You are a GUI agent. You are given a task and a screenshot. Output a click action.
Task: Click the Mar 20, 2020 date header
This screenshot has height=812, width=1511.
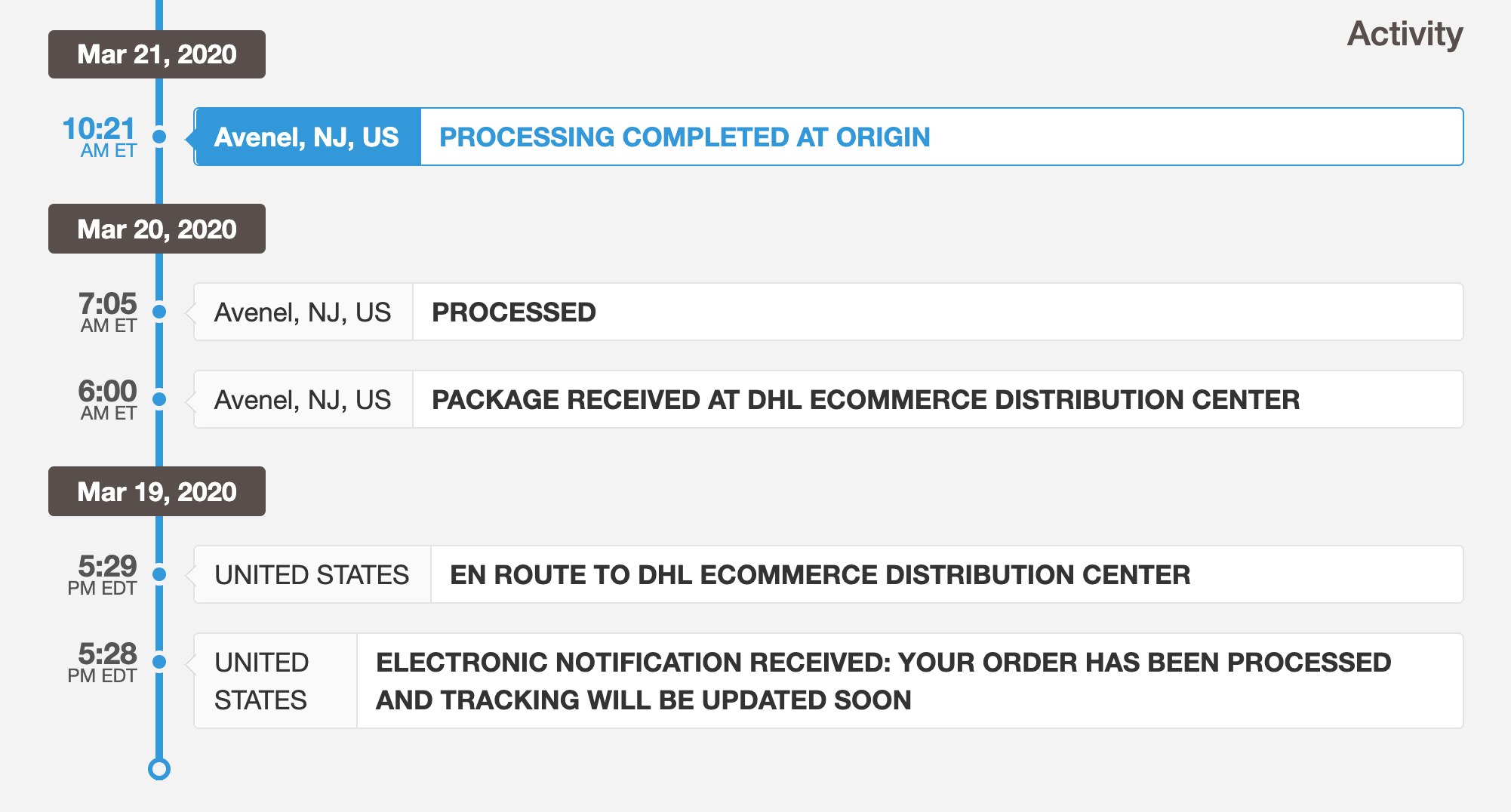pyautogui.click(x=157, y=229)
